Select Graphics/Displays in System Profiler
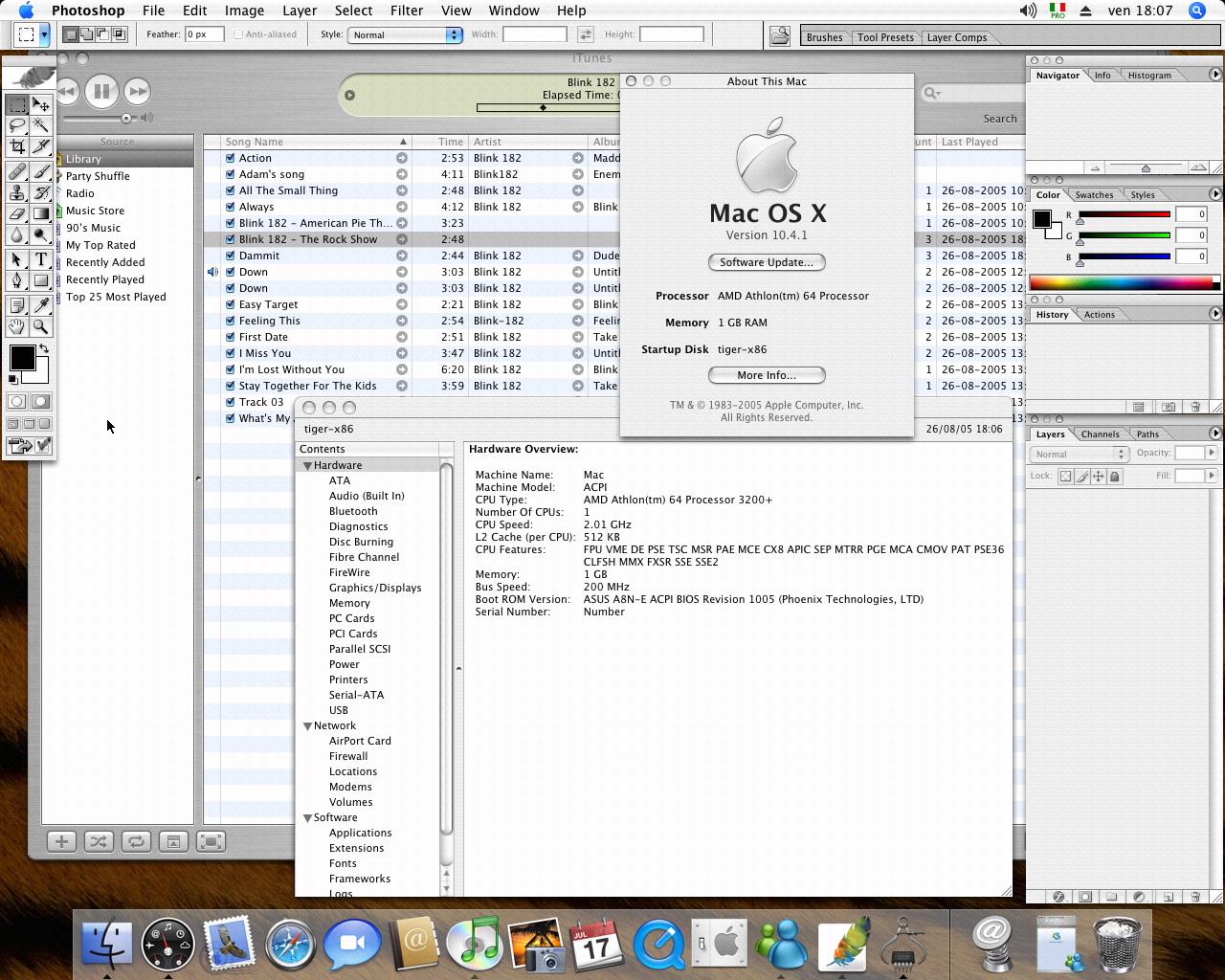 tap(375, 588)
